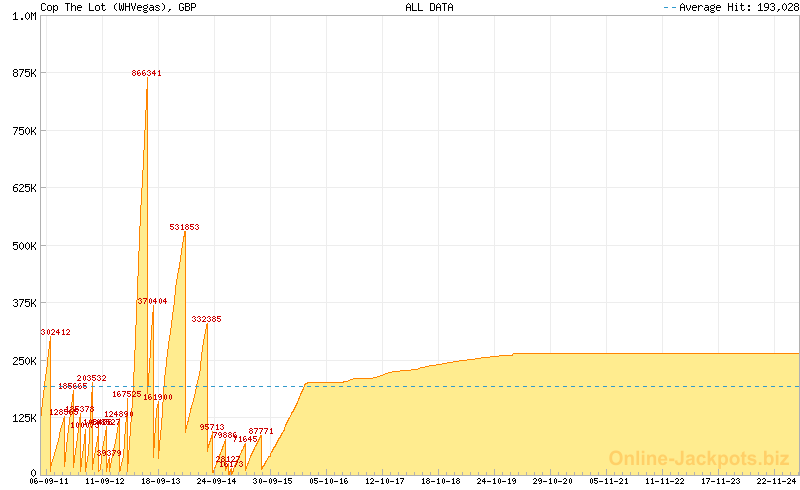
Task: Select the 531853 jackpot hit label
Action: (x=184, y=227)
